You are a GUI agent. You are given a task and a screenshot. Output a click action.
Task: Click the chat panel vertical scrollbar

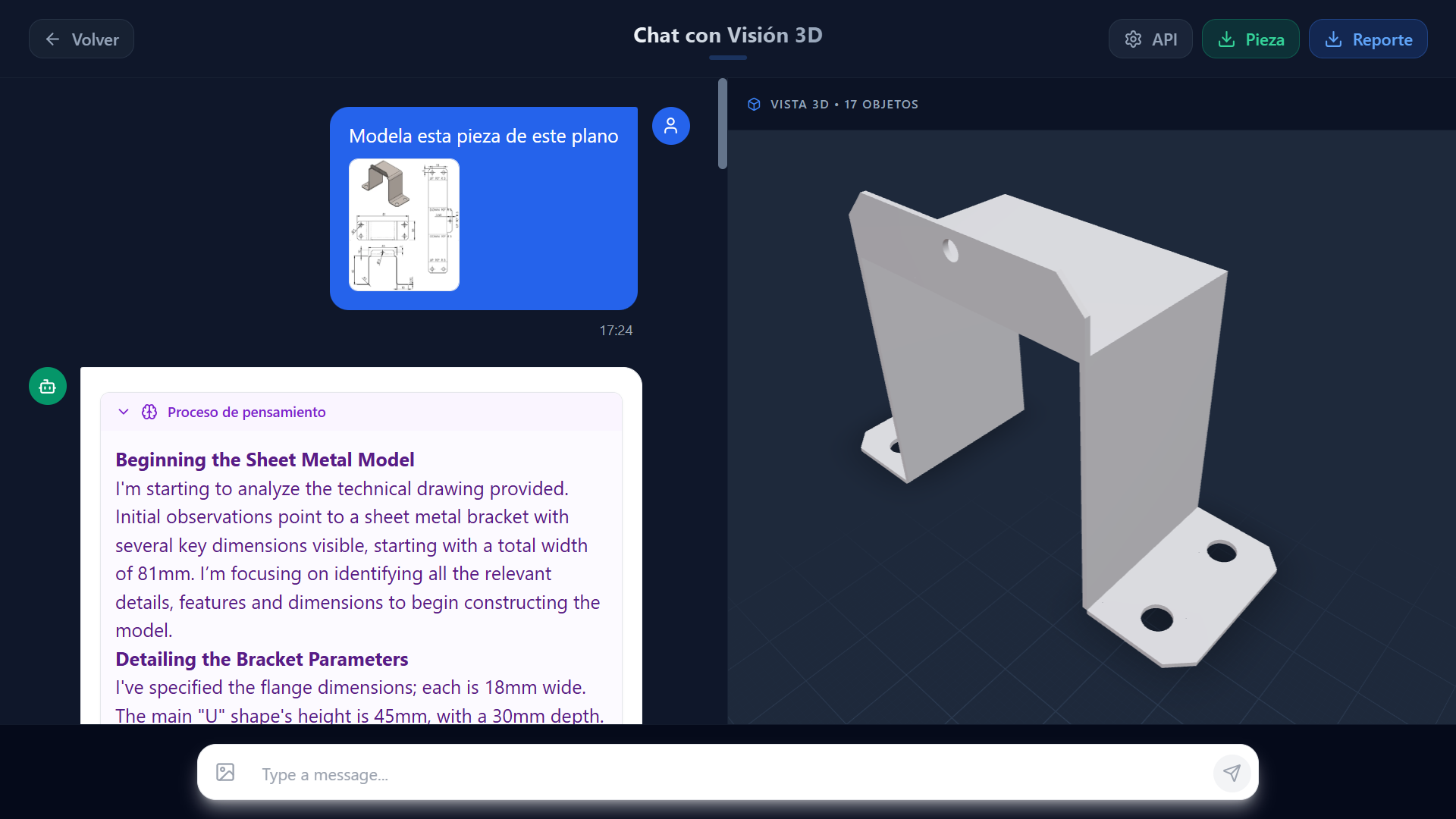click(x=723, y=125)
